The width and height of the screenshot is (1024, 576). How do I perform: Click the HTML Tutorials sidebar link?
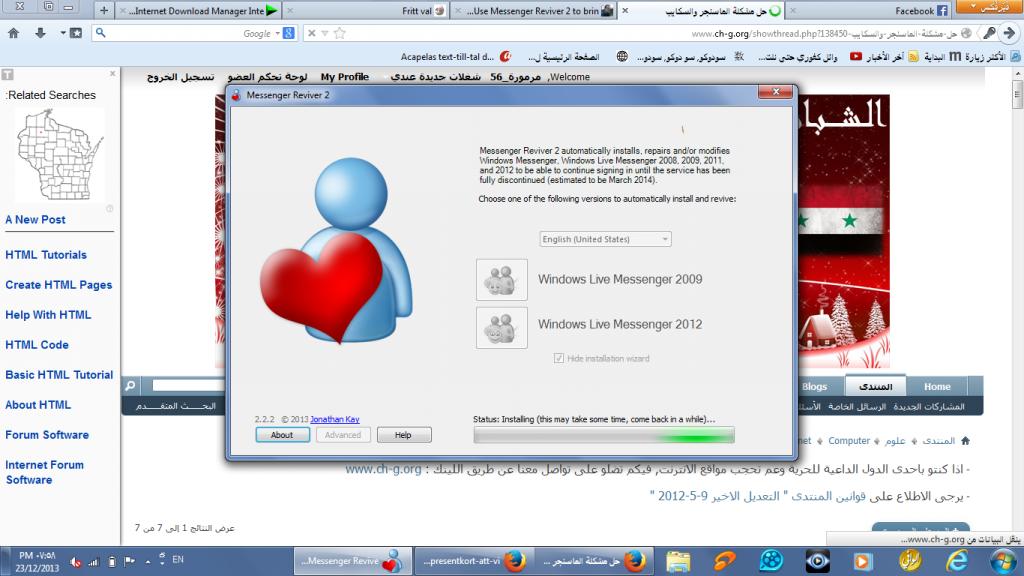(46, 255)
